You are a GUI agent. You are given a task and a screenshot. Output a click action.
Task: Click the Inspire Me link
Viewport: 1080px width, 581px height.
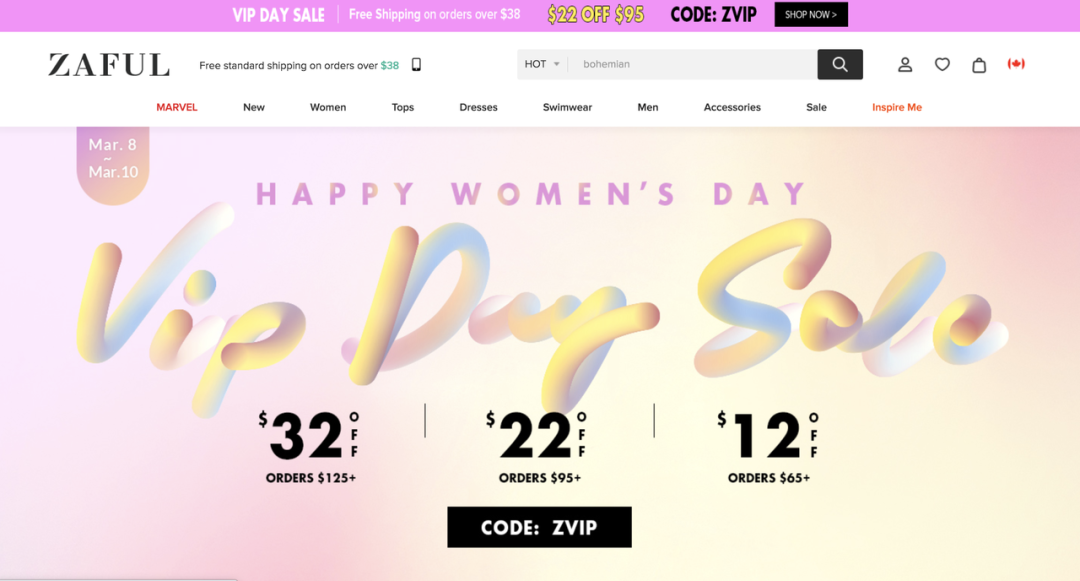[x=896, y=107]
